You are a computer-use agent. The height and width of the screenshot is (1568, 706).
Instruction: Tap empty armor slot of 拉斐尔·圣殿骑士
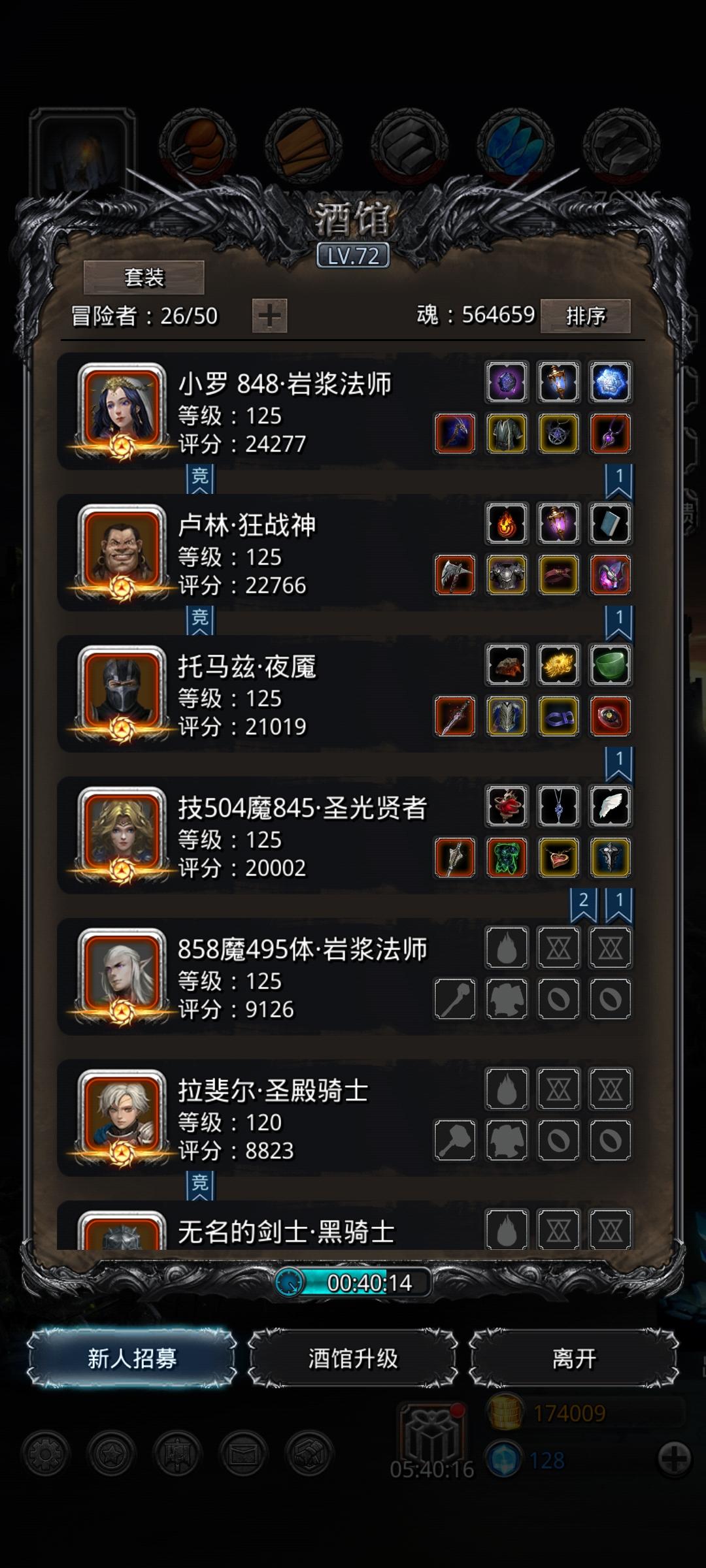(507, 1140)
